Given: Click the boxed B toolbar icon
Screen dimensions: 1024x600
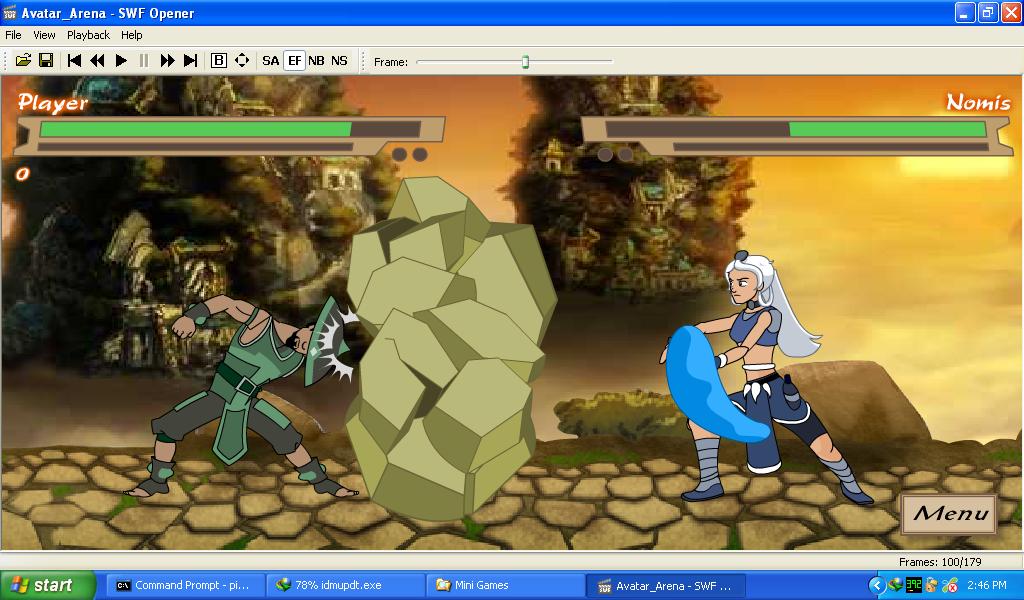Looking at the screenshot, I should [219, 61].
